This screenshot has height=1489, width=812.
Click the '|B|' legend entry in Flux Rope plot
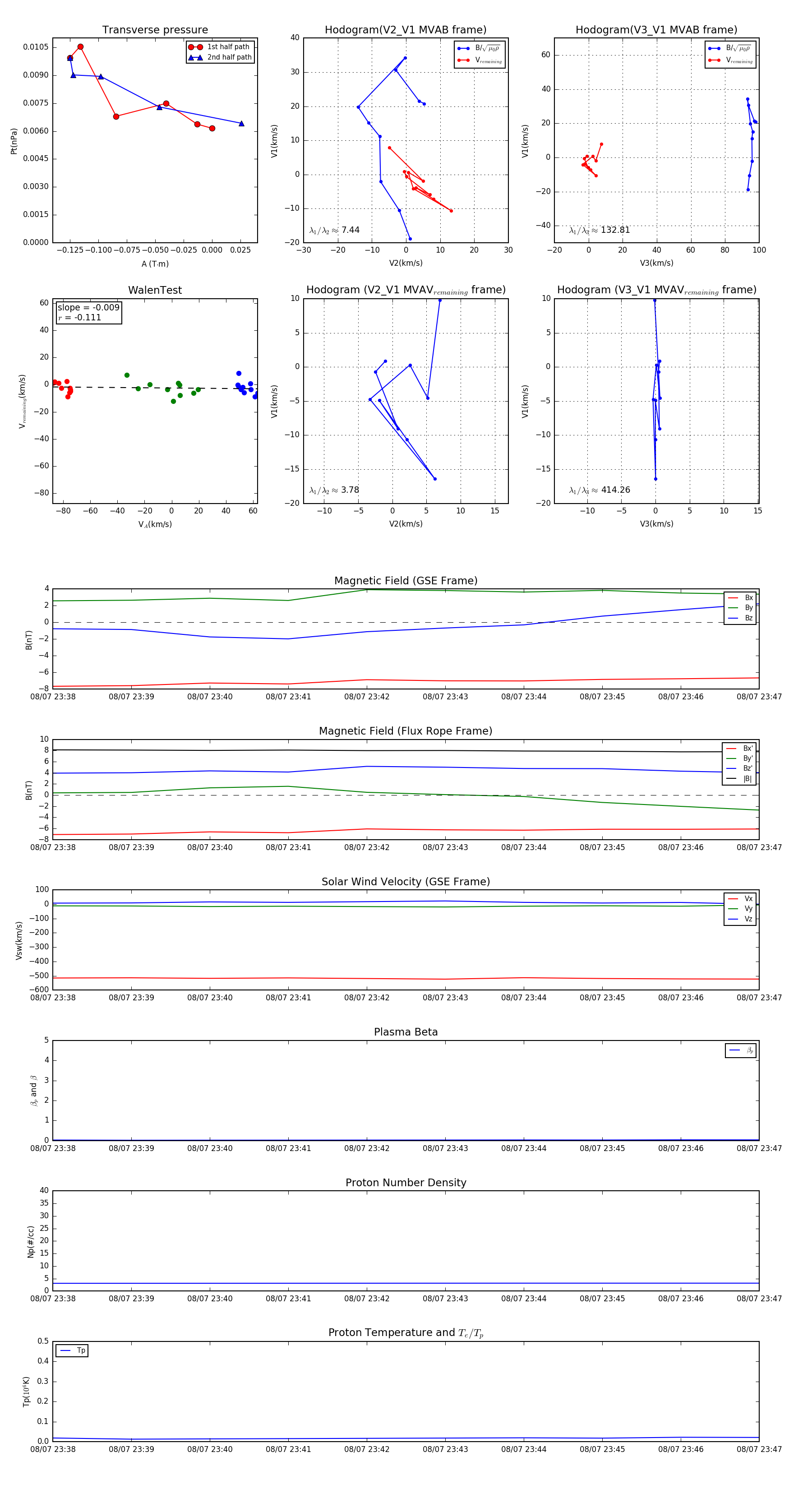(739, 779)
